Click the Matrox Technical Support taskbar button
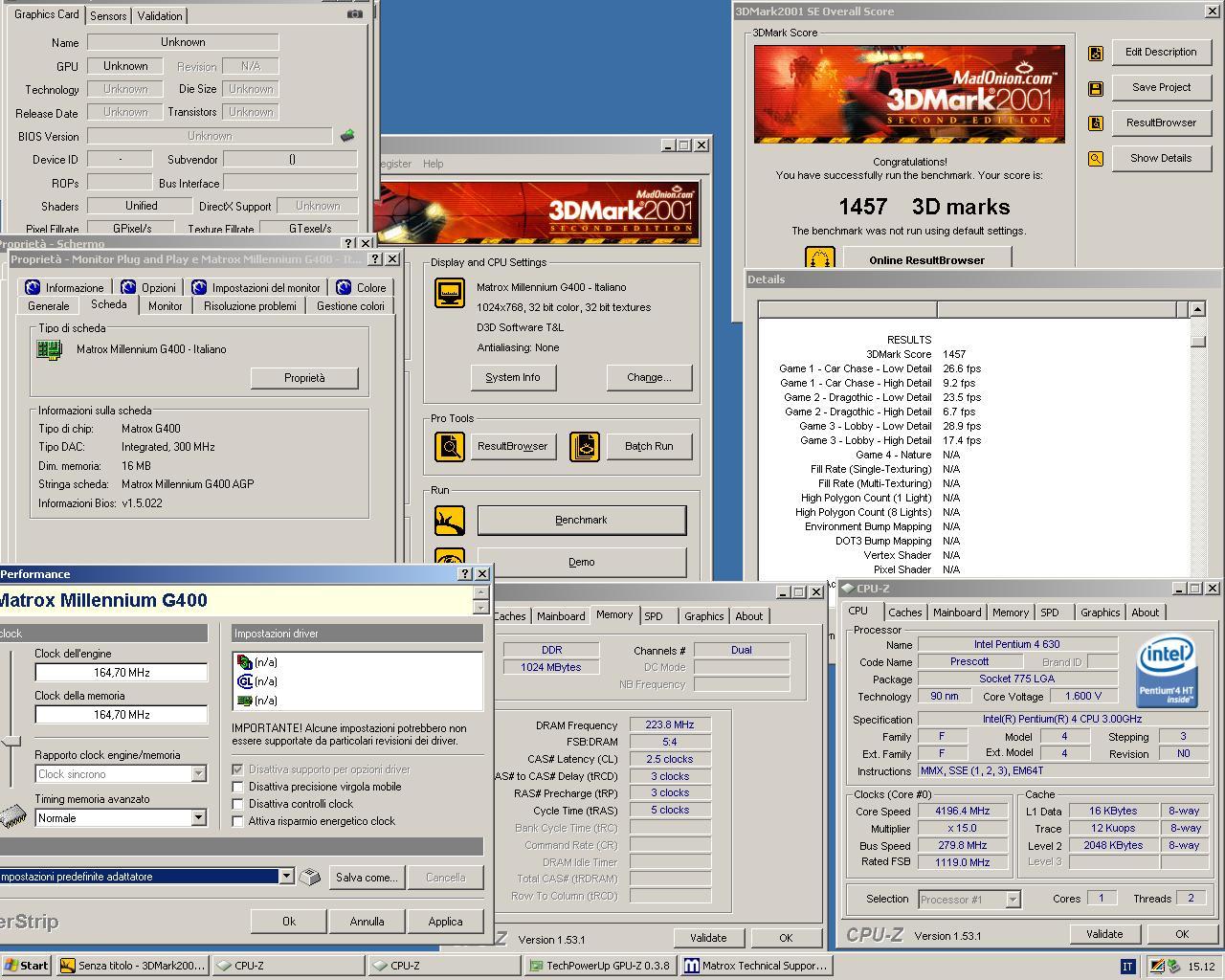The width and height of the screenshot is (1225, 980). pos(757,966)
